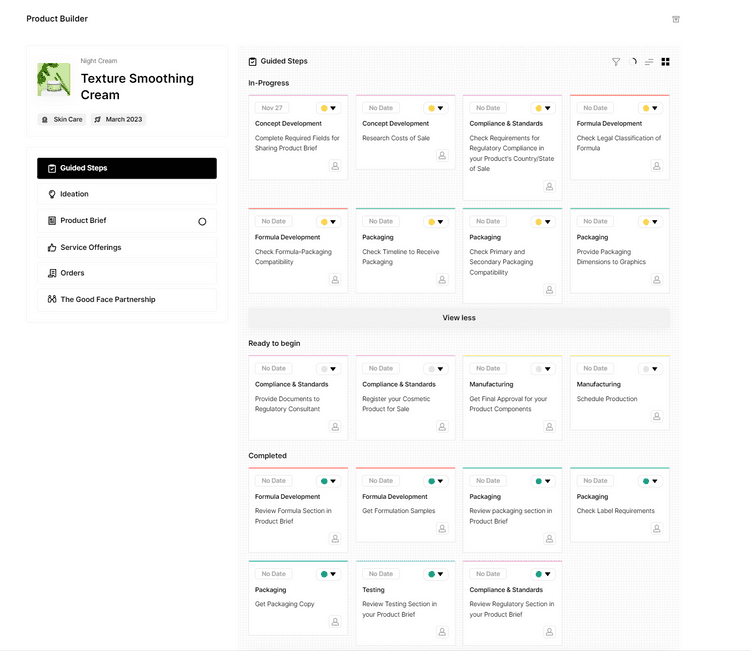
Task: Assign user on Research Costs of Sale card
Action: click(442, 155)
